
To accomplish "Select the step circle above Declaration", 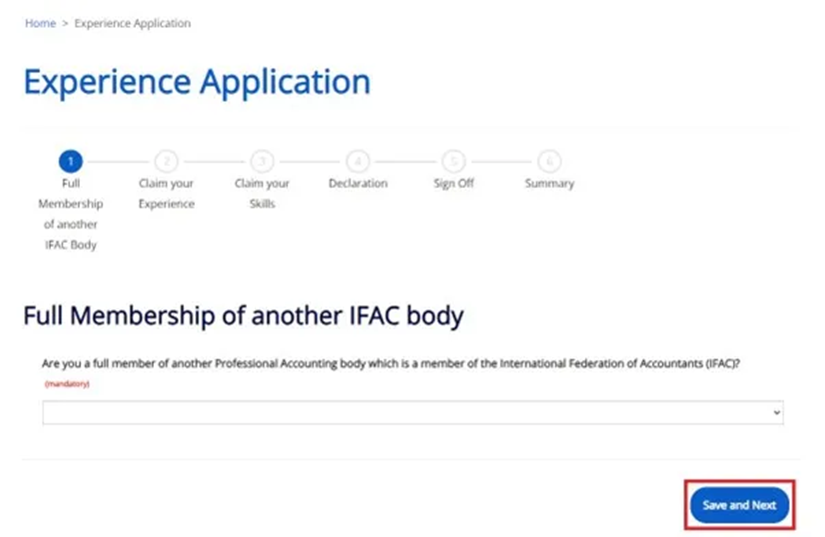I will 357,160.
